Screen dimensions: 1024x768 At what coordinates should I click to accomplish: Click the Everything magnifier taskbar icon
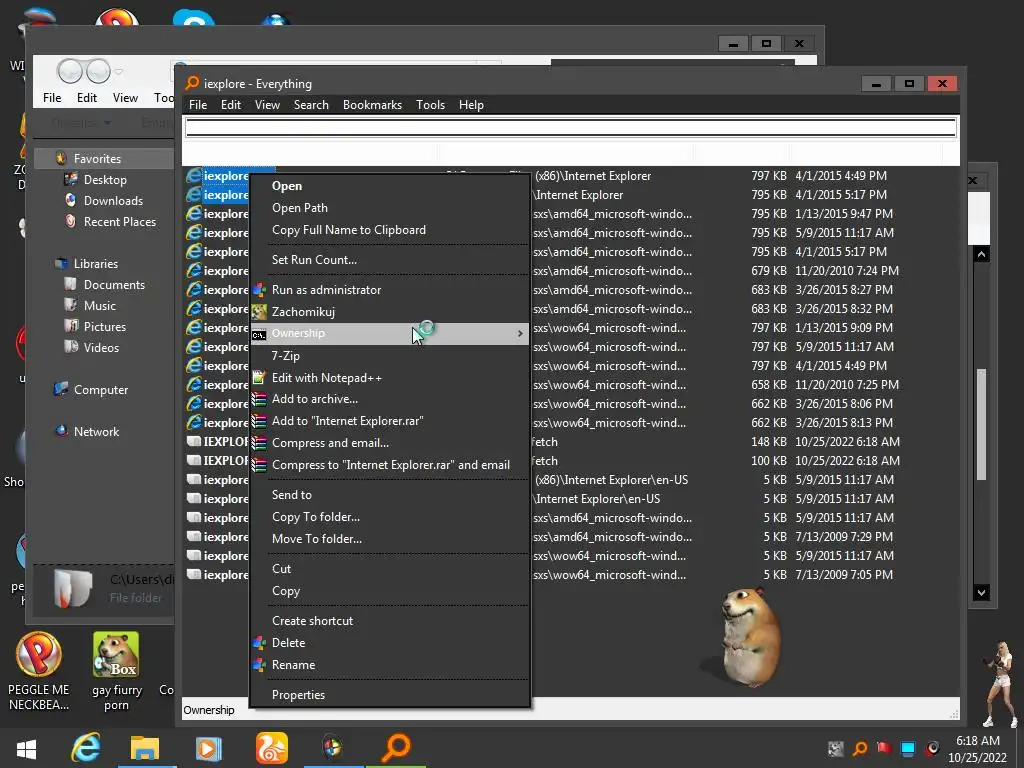tap(396, 747)
